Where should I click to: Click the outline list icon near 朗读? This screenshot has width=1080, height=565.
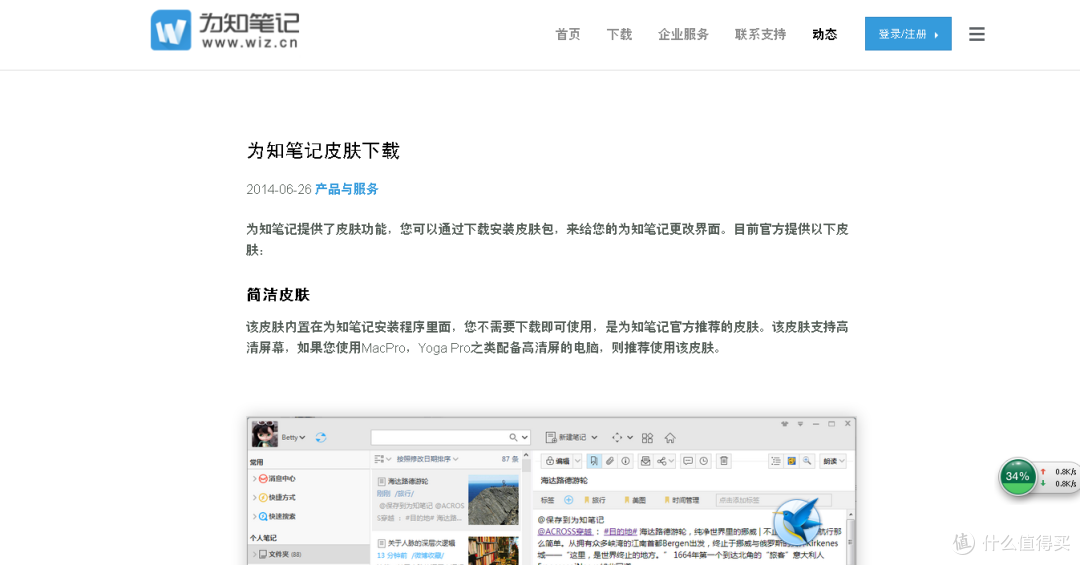pyautogui.click(x=776, y=461)
